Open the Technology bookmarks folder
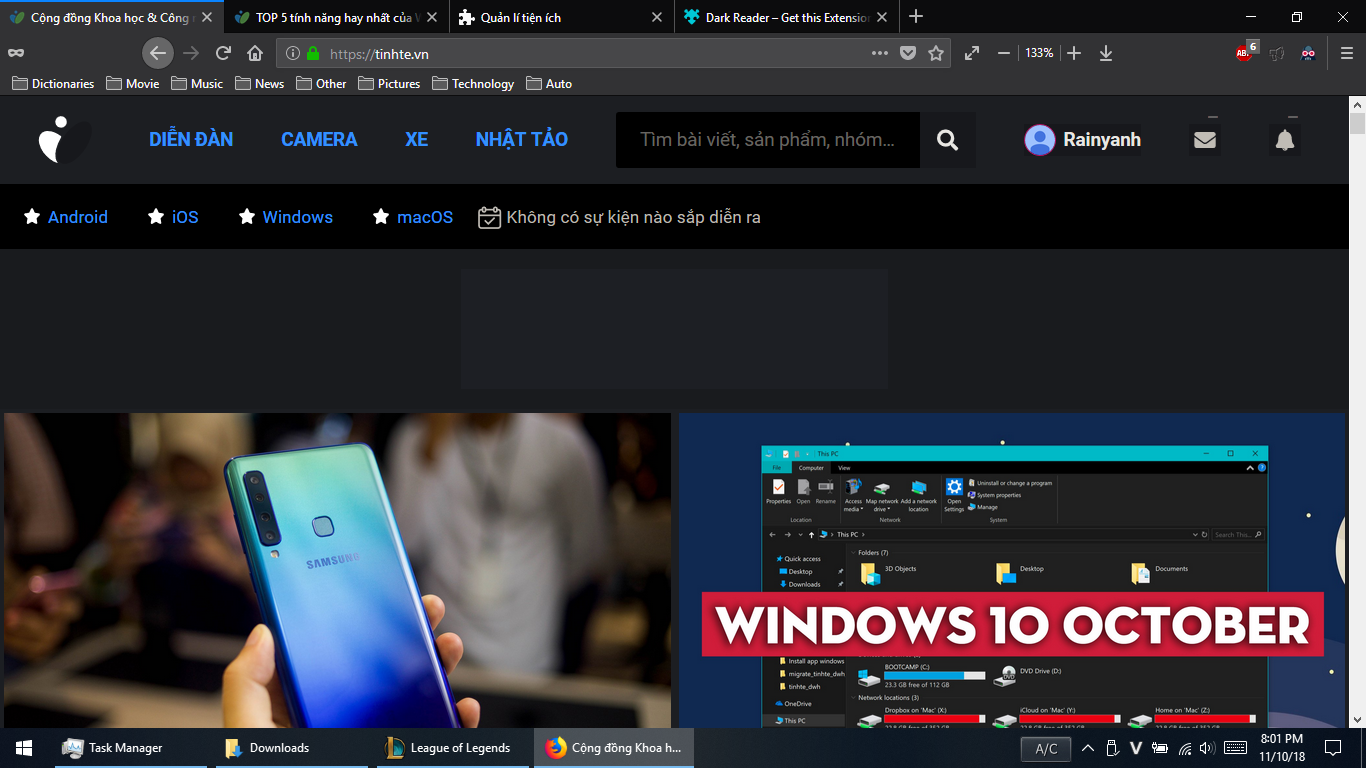1366x768 pixels. click(473, 84)
